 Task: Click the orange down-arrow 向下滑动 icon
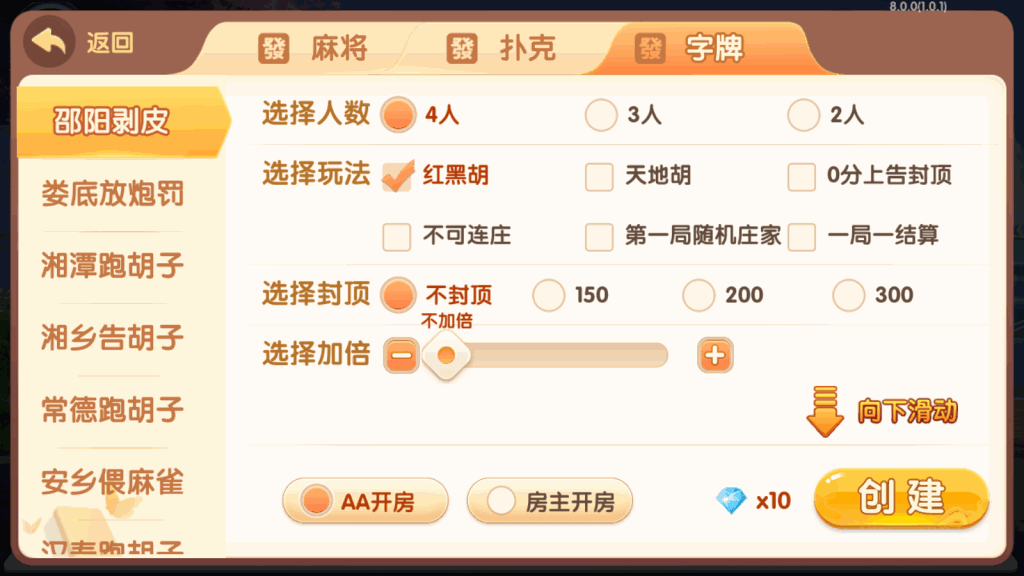825,410
